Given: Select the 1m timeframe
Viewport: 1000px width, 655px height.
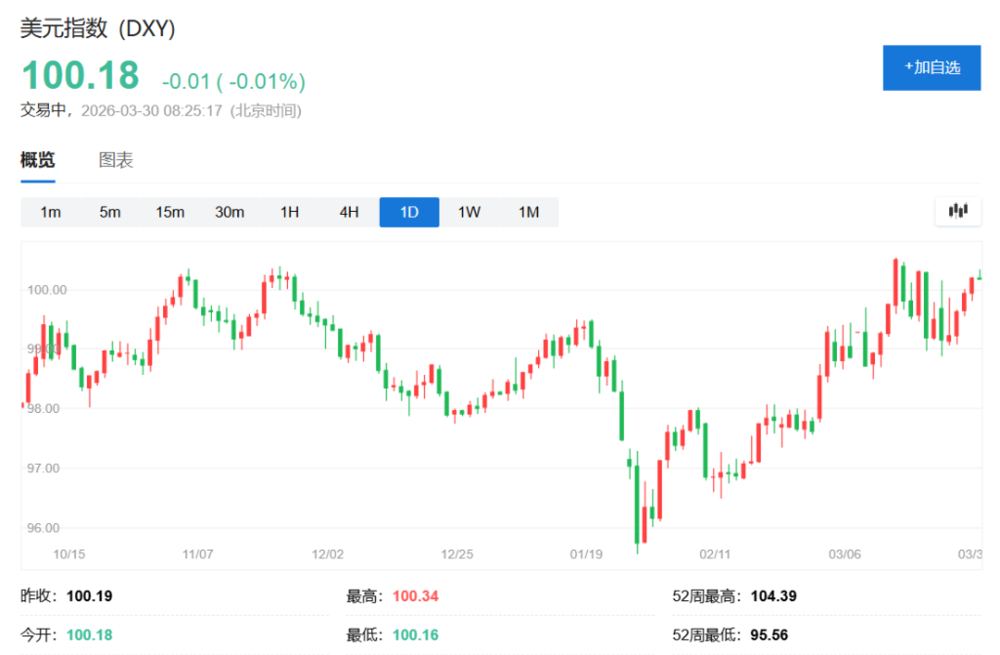Looking at the screenshot, I should [x=50, y=212].
